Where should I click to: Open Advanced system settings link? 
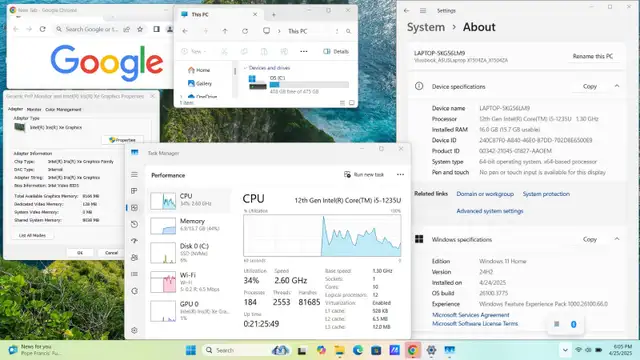point(489,211)
